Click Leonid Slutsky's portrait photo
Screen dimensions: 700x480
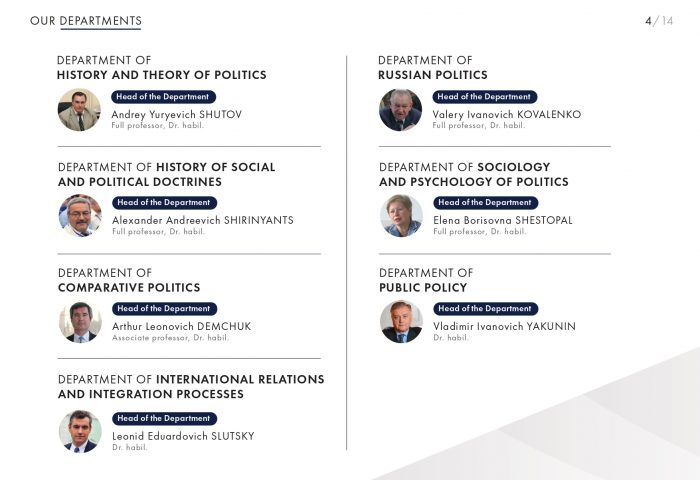pyautogui.click(x=80, y=432)
